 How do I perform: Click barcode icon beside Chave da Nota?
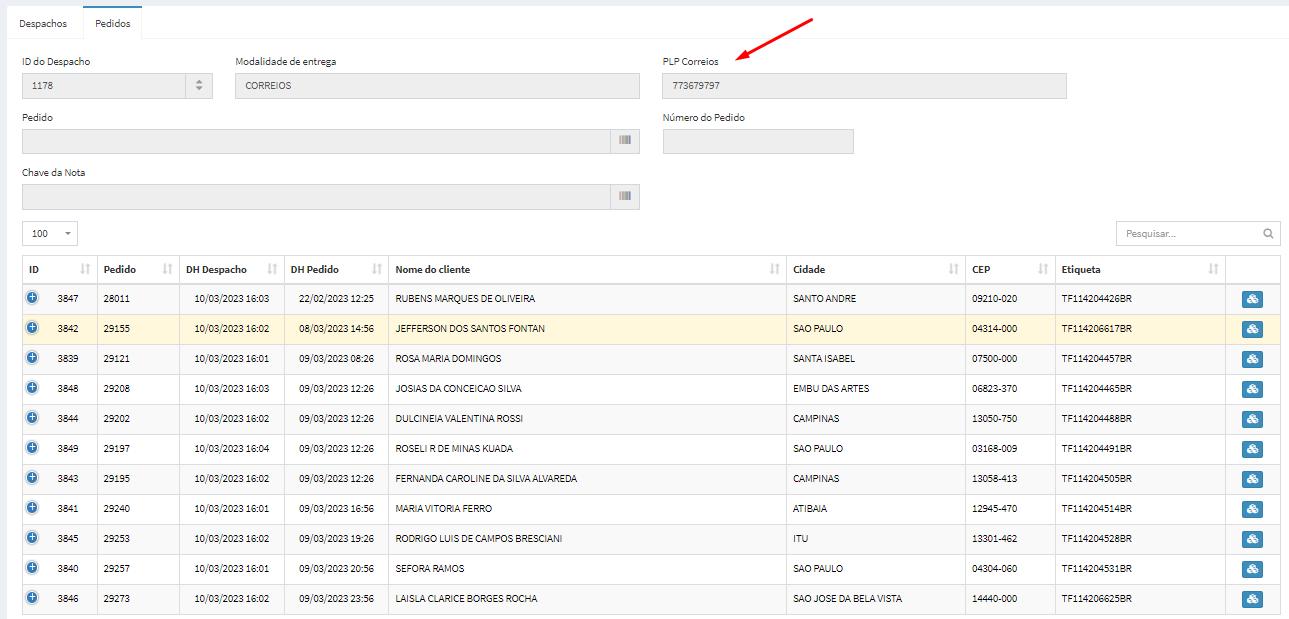625,197
